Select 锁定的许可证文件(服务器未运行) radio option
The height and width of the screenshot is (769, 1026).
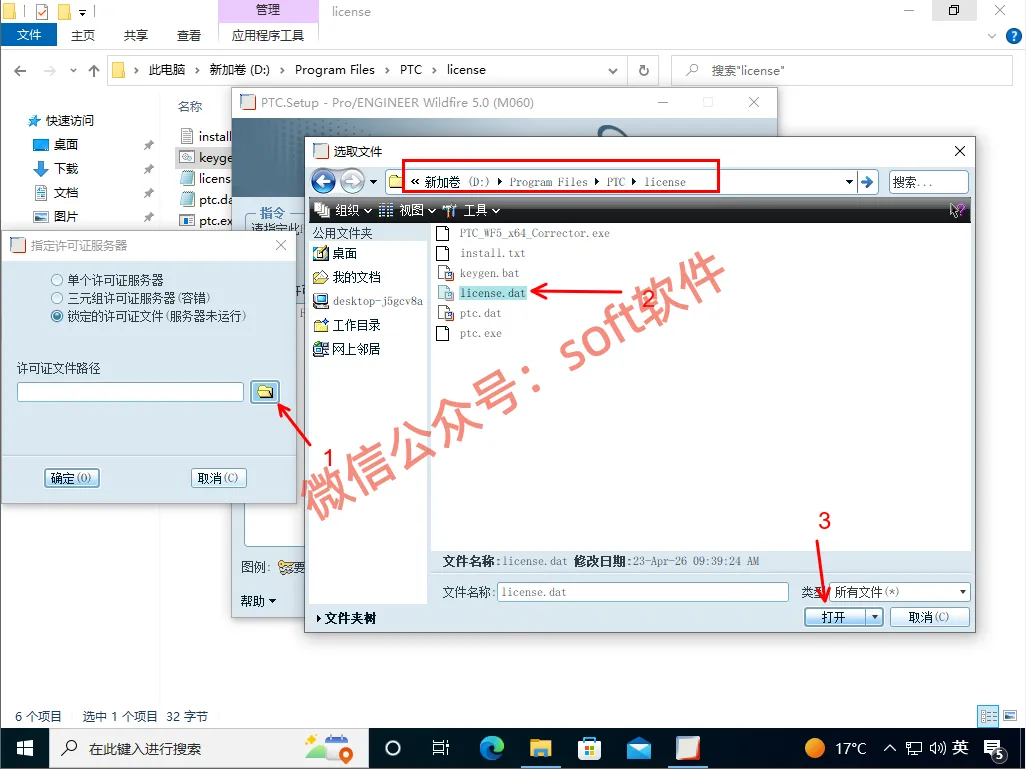point(148,316)
